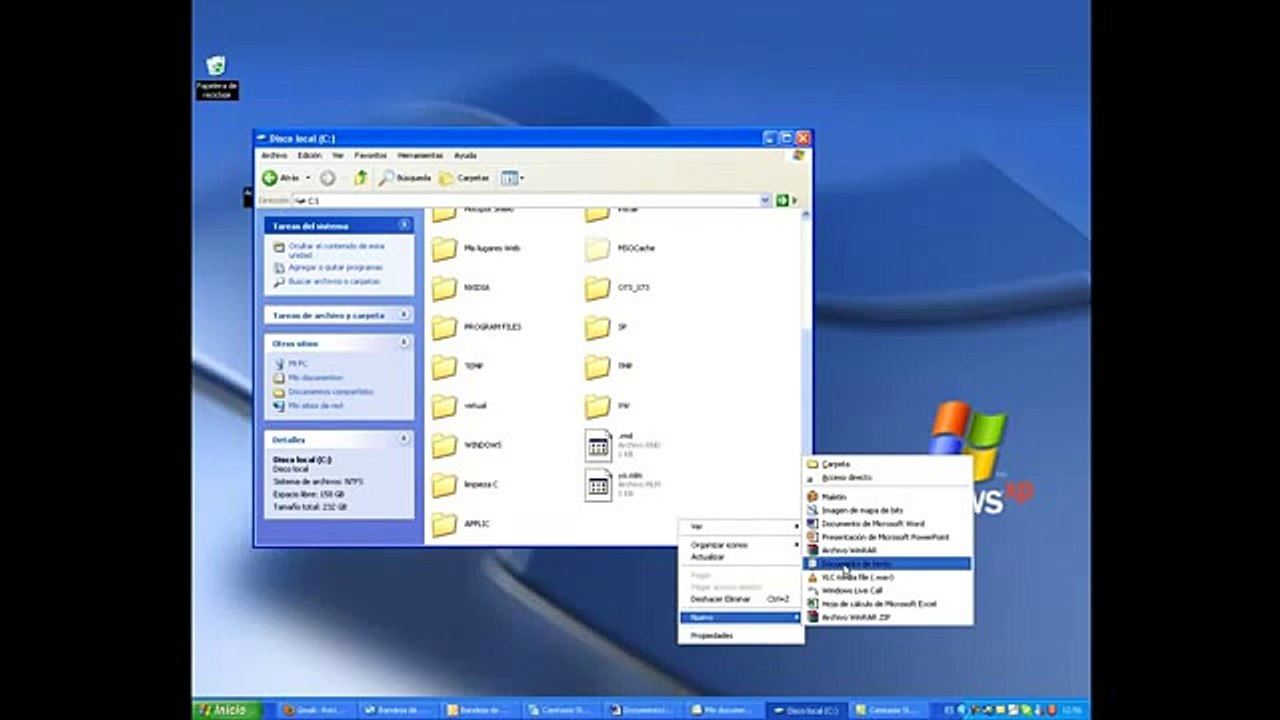The width and height of the screenshot is (1280, 720).
Task: Click Buscar archivos o carpetas link
Action: [334, 282]
